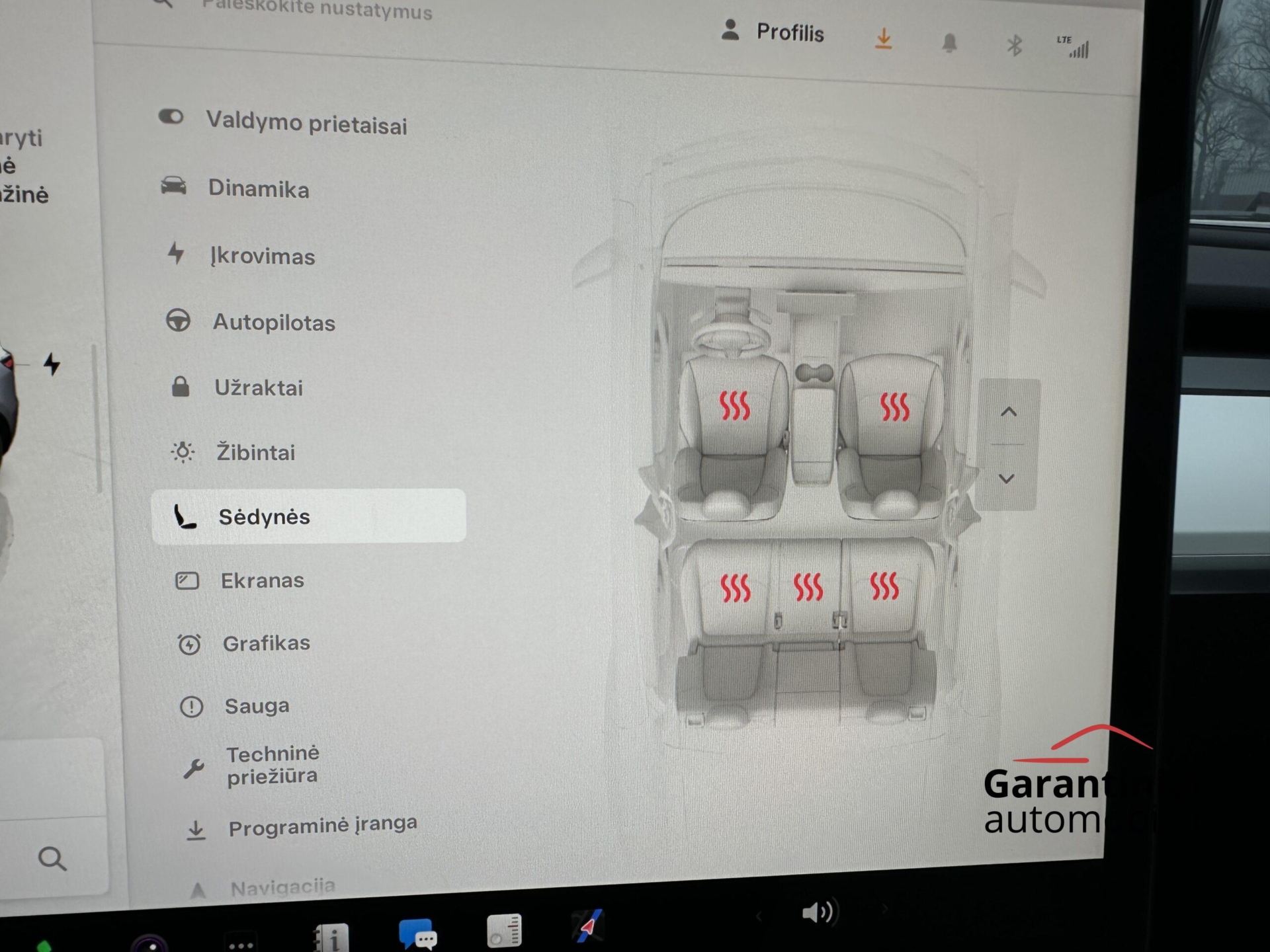Tap the LTE signal strength icon

pyautogui.click(x=1073, y=47)
